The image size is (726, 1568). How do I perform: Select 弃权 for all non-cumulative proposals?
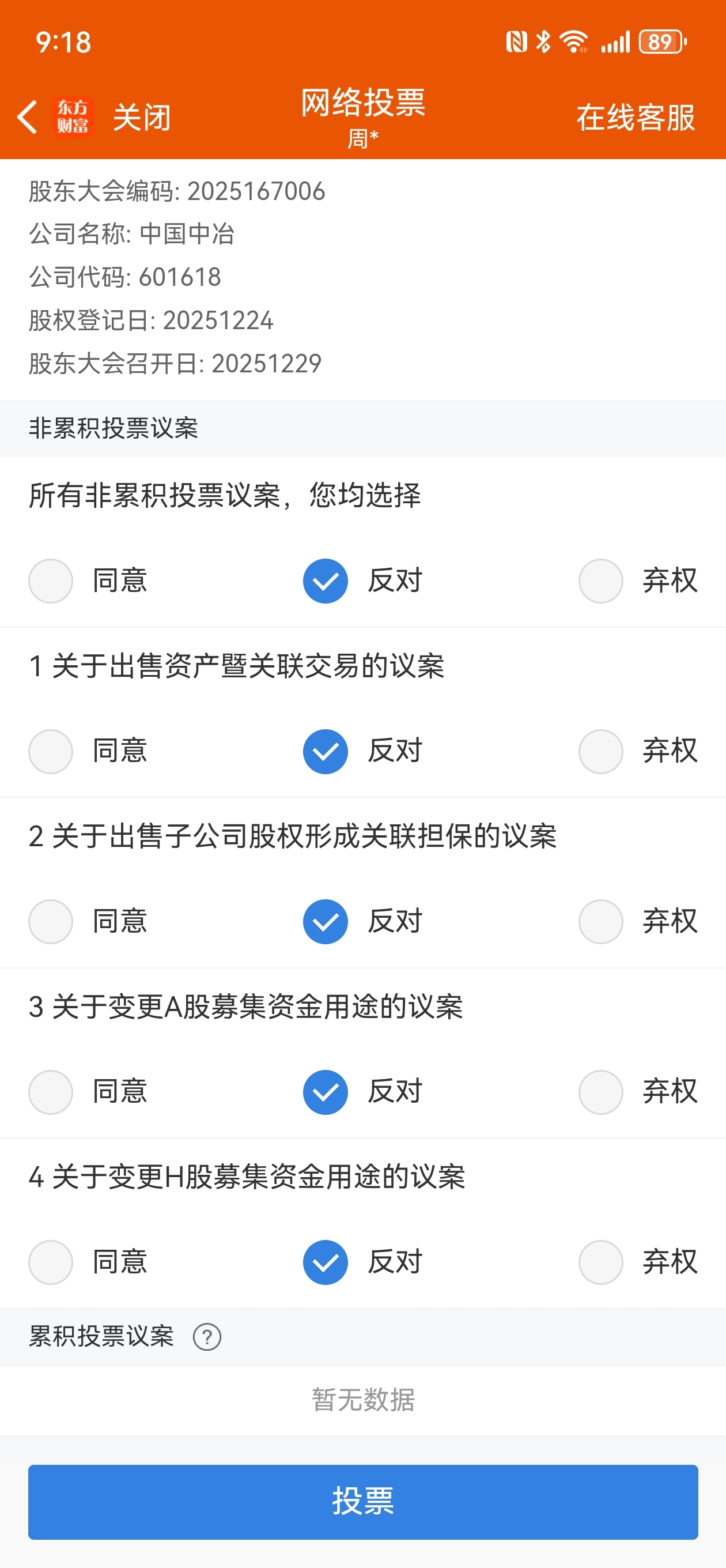pos(600,581)
